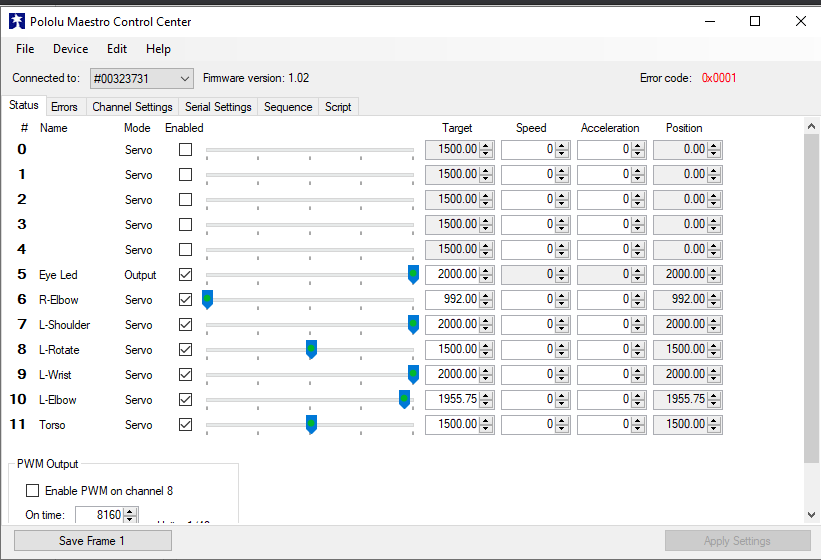
Task: Click the L-Rotate slider handle
Action: click(311, 350)
